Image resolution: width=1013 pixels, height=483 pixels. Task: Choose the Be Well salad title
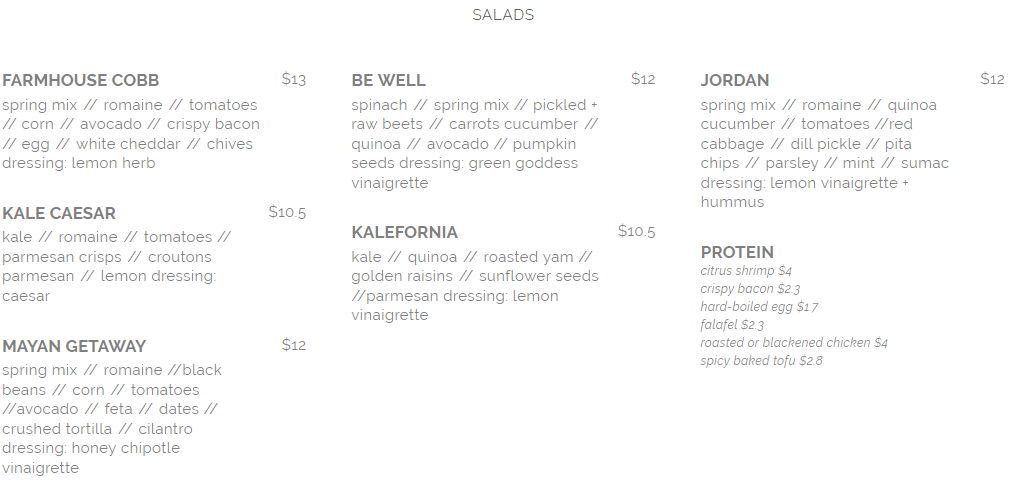click(x=388, y=81)
